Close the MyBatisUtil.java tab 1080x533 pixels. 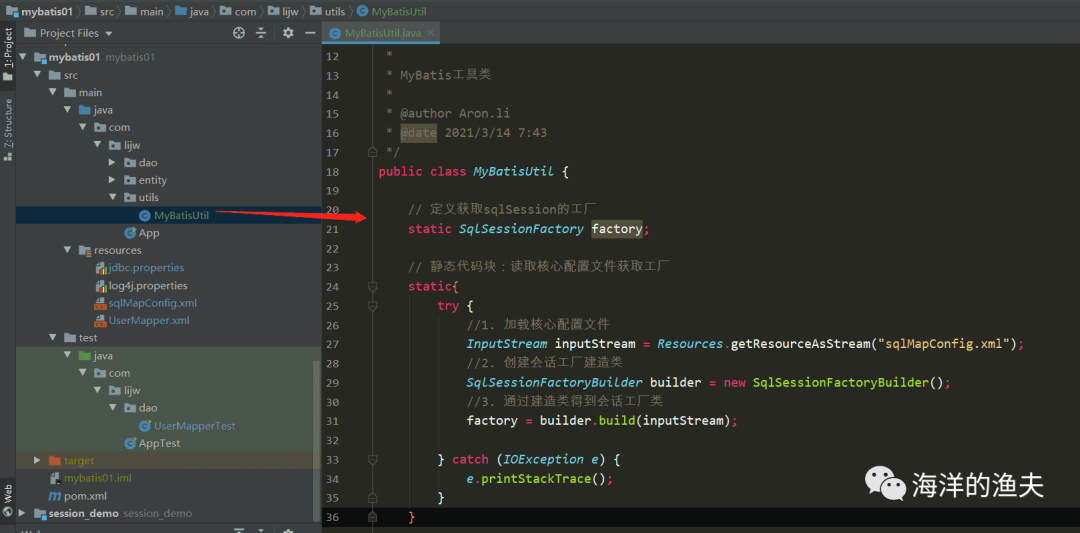coord(430,33)
